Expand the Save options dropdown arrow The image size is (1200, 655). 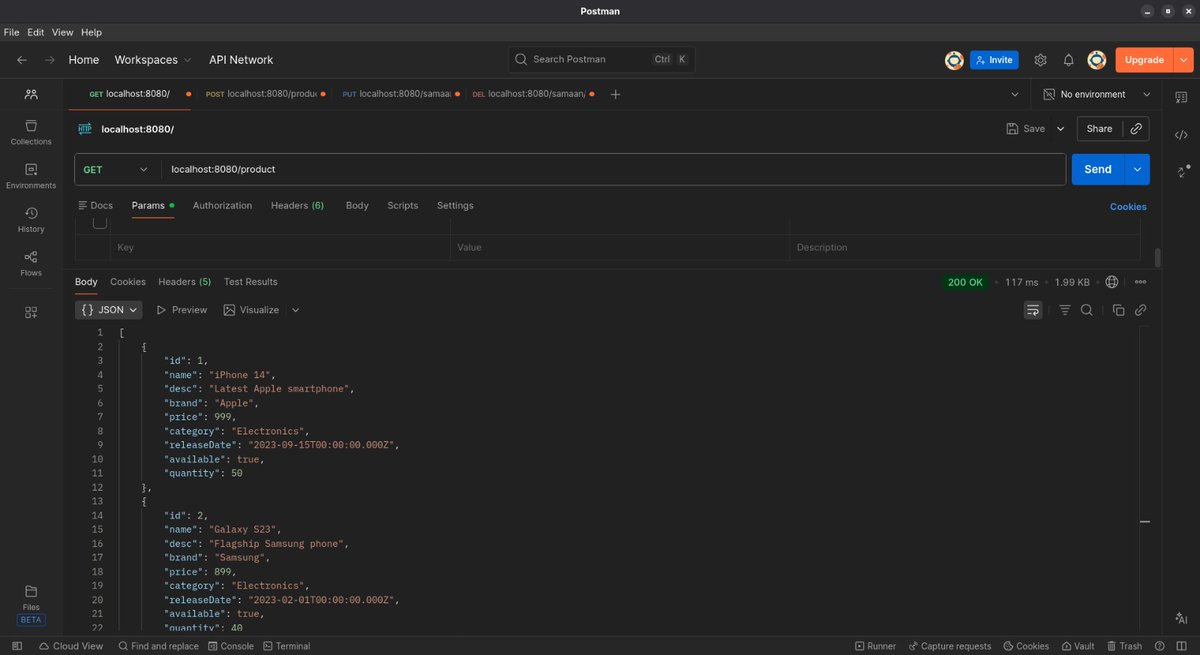[x=1061, y=129]
